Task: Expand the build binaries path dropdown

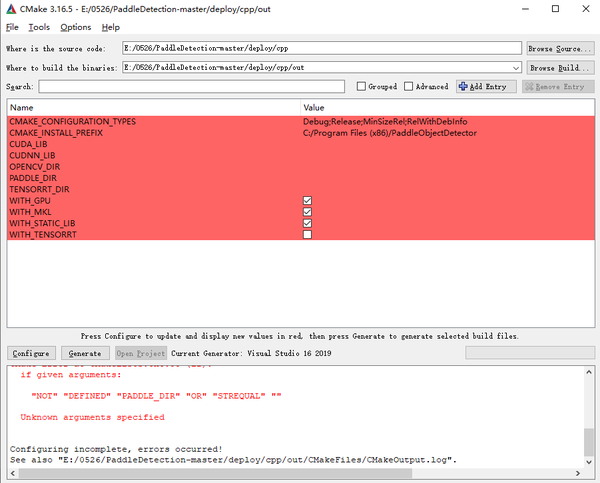Action: point(516,68)
